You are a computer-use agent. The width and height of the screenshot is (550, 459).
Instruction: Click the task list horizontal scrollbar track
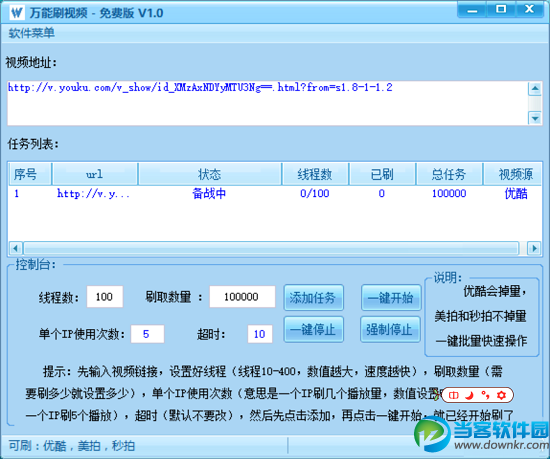[271, 248]
